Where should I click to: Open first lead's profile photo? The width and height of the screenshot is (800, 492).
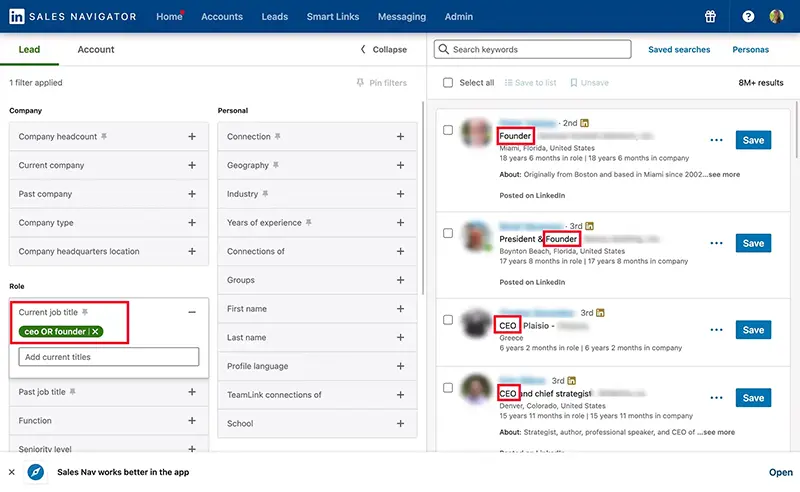point(476,133)
